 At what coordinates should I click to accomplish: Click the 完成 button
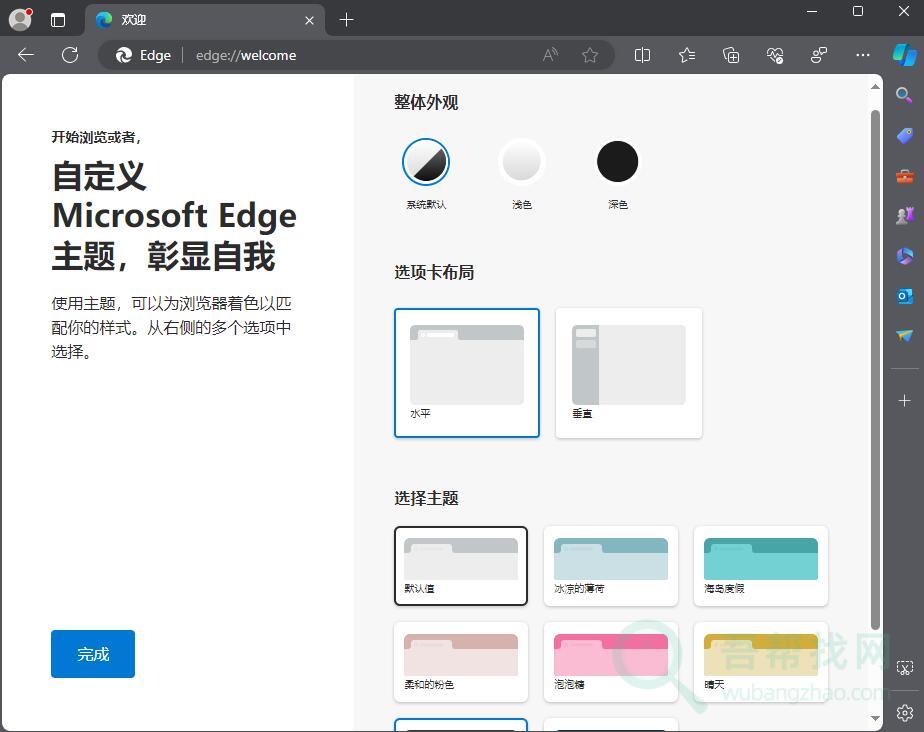click(x=93, y=654)
